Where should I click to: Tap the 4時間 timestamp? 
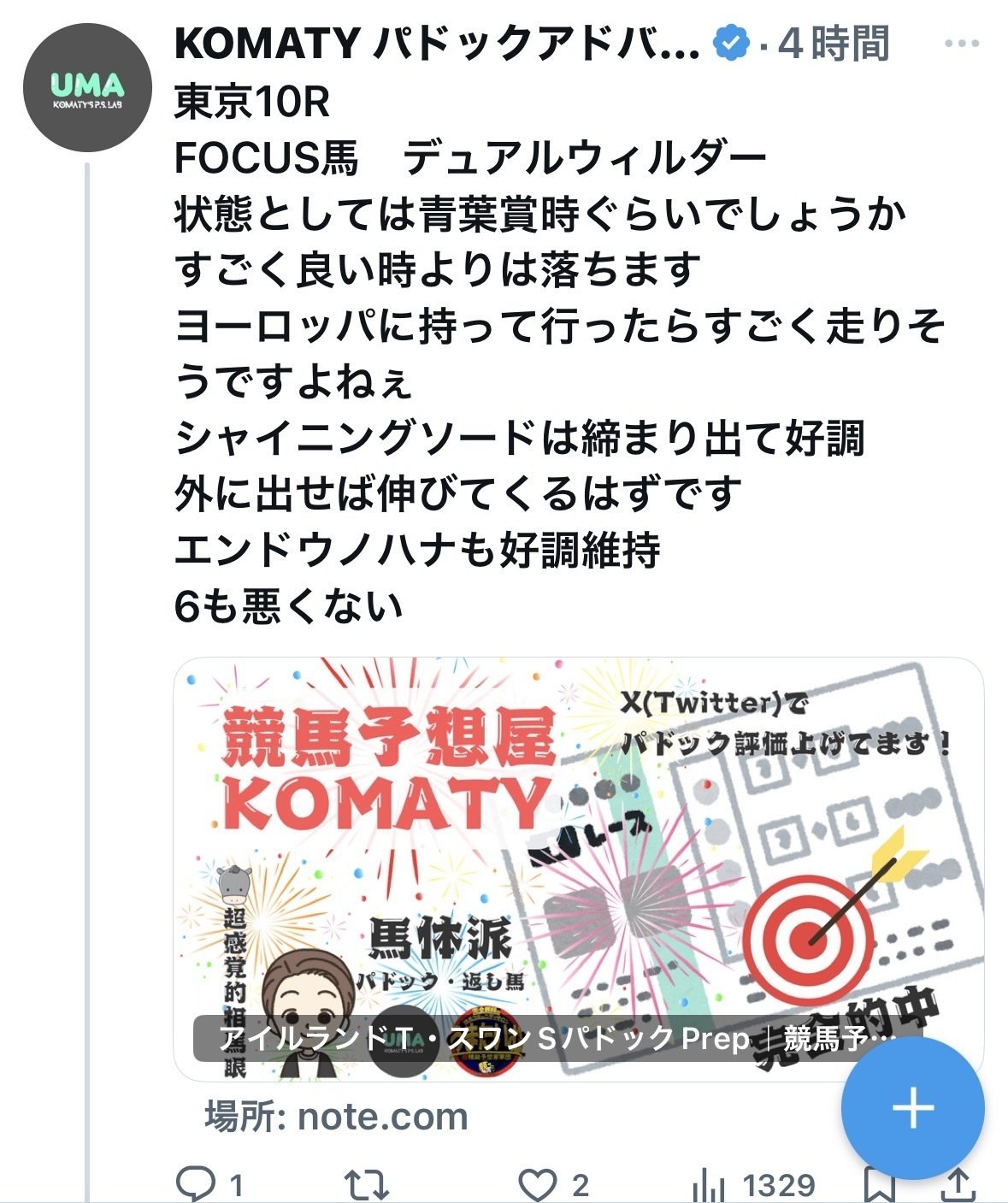point(834,44)
